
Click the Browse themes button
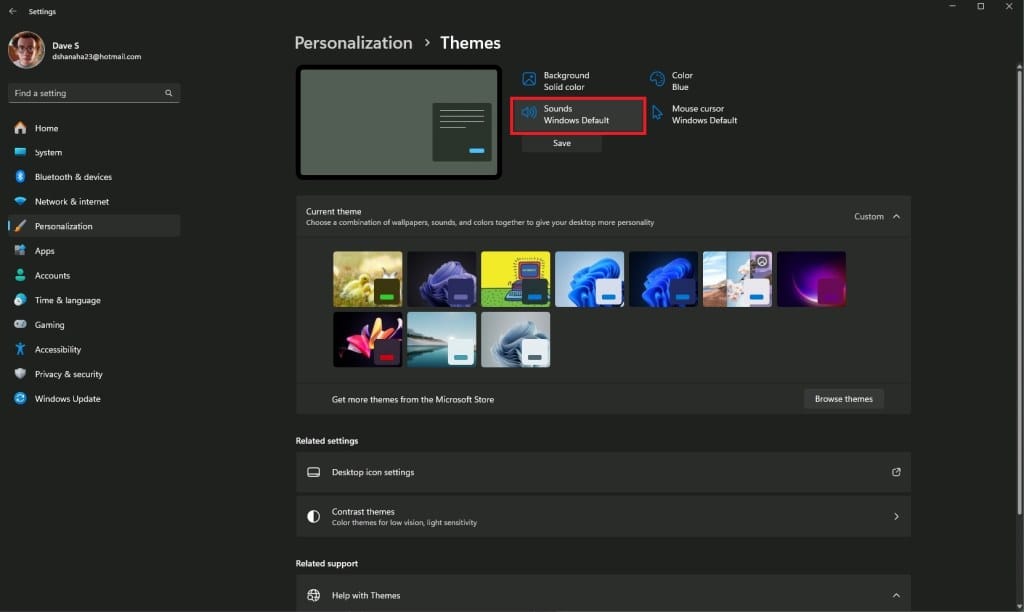(x=843, y=398)
